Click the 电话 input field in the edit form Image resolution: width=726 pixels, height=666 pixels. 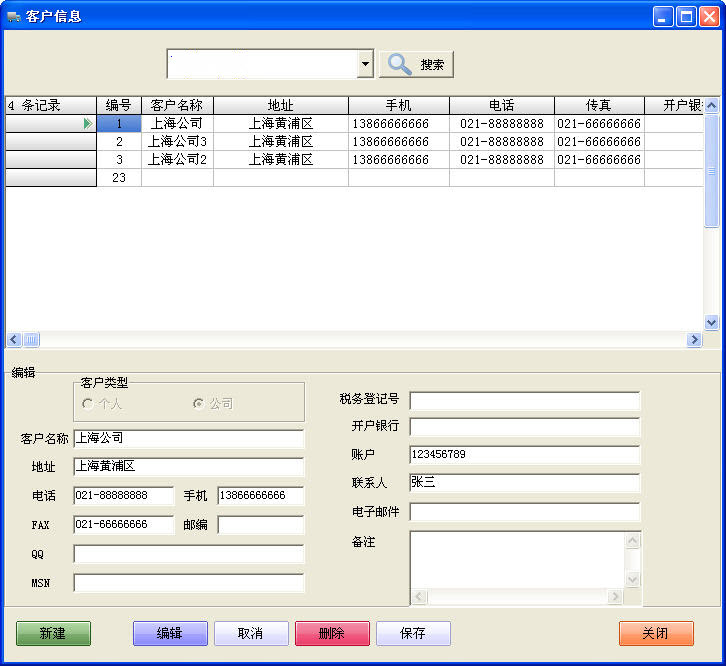coord(124,496)
